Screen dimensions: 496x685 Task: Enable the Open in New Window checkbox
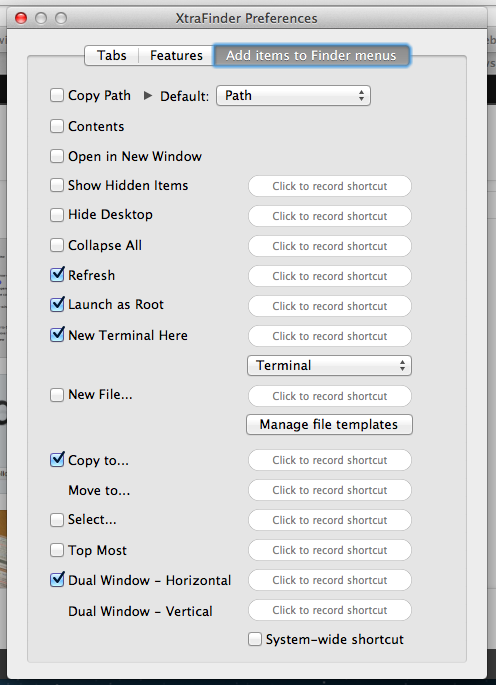tap(57, 156)
